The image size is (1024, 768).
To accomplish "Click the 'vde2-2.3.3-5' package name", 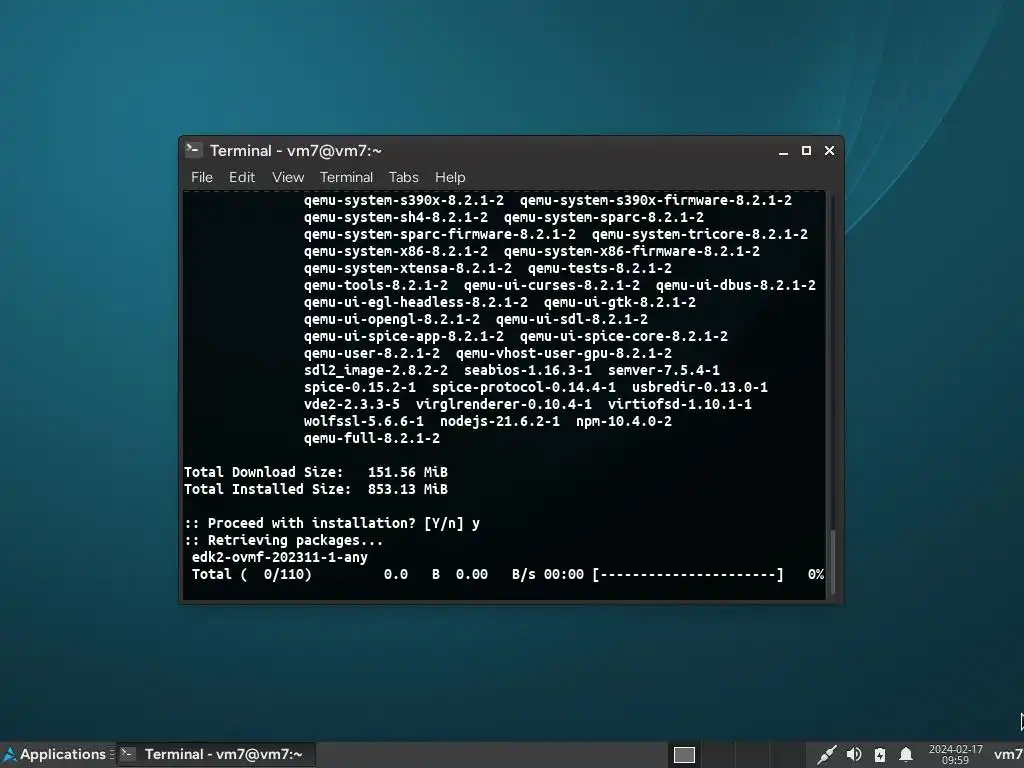I will pos(351,404).
